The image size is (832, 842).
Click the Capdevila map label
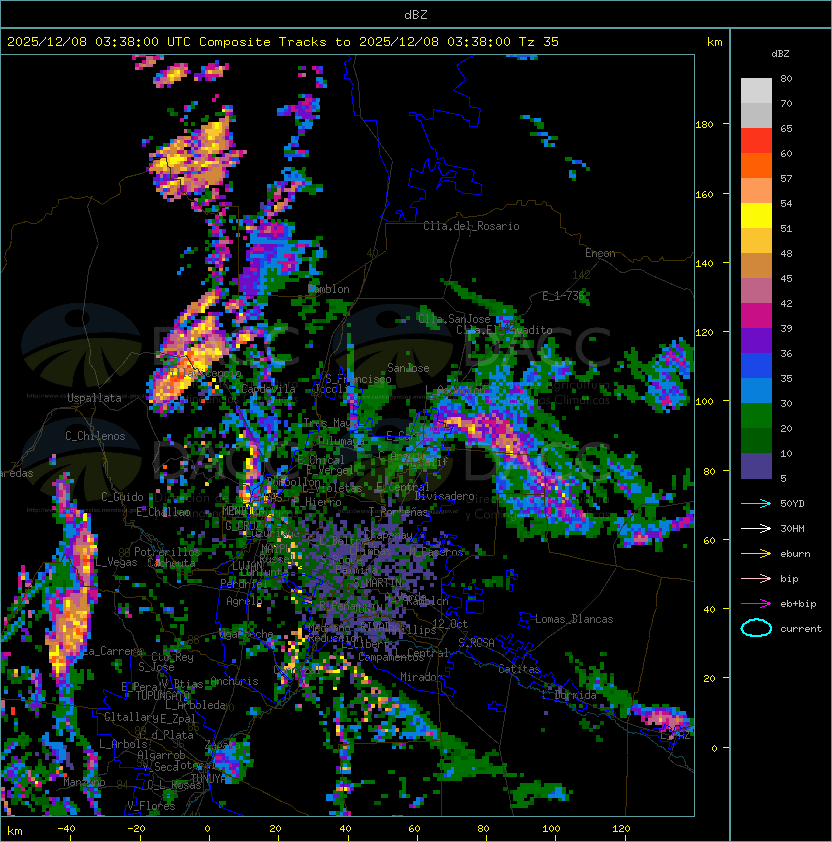(268, 388)
